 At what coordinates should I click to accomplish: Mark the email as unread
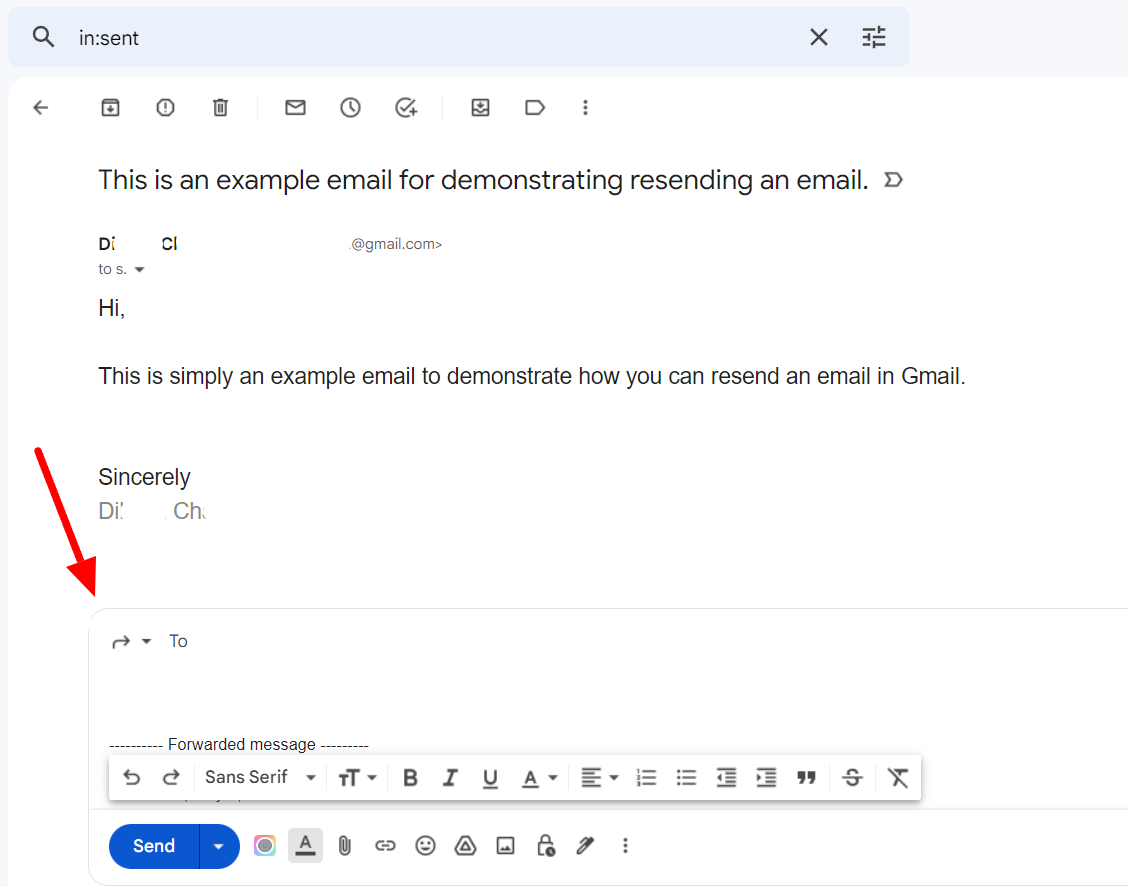click(x=295, y=108)
